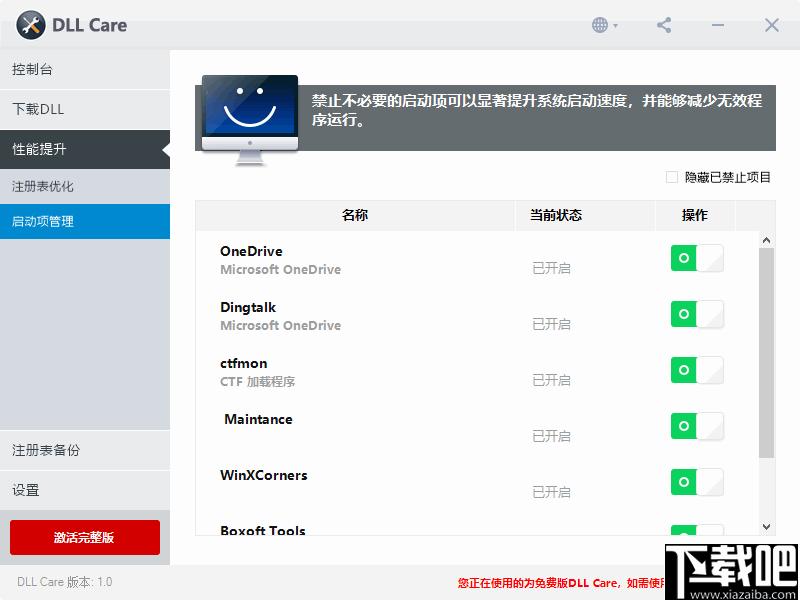The image size is (800, 600).
Task: Check the 隐藏已禁止项目 checkbox
Action: (672, 178)
